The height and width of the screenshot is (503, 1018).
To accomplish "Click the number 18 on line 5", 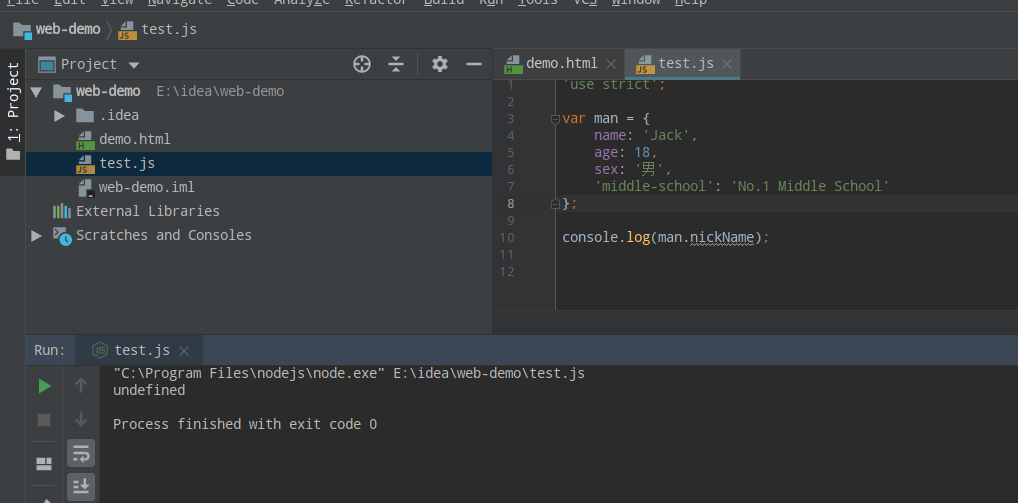I will coord(641,153).
